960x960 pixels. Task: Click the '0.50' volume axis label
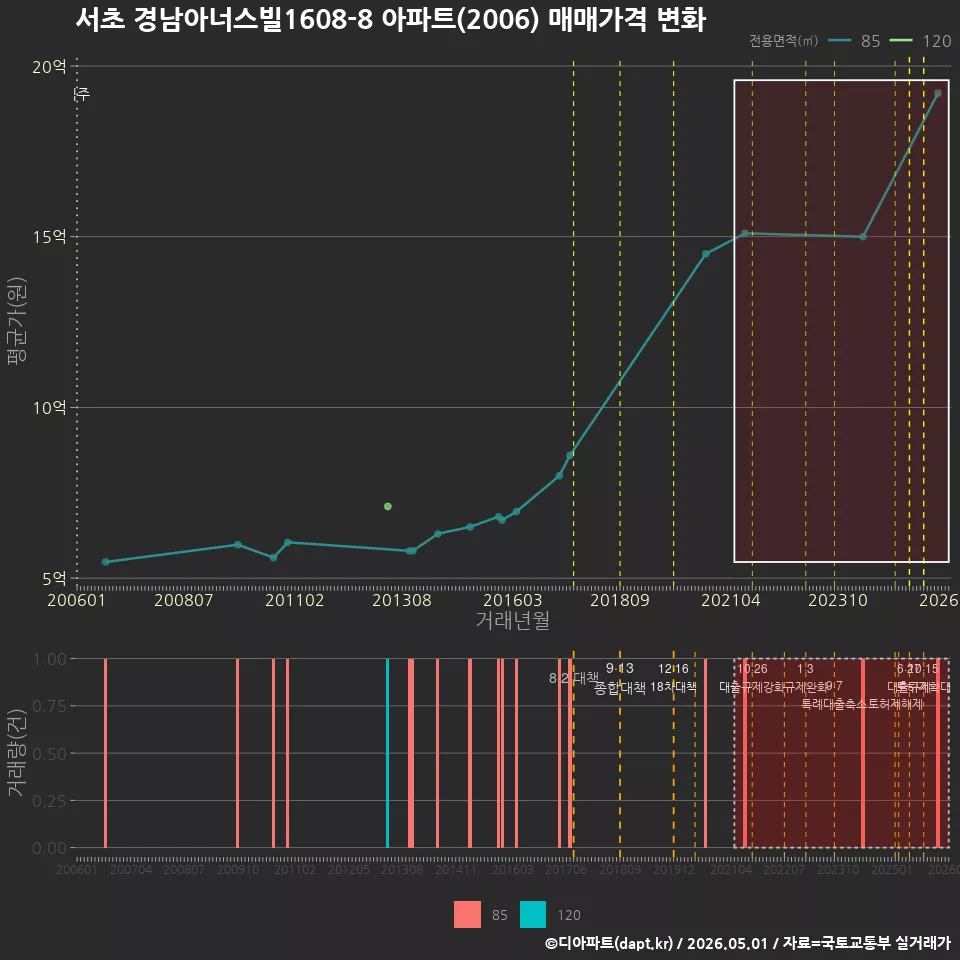(x=49, y=754)
